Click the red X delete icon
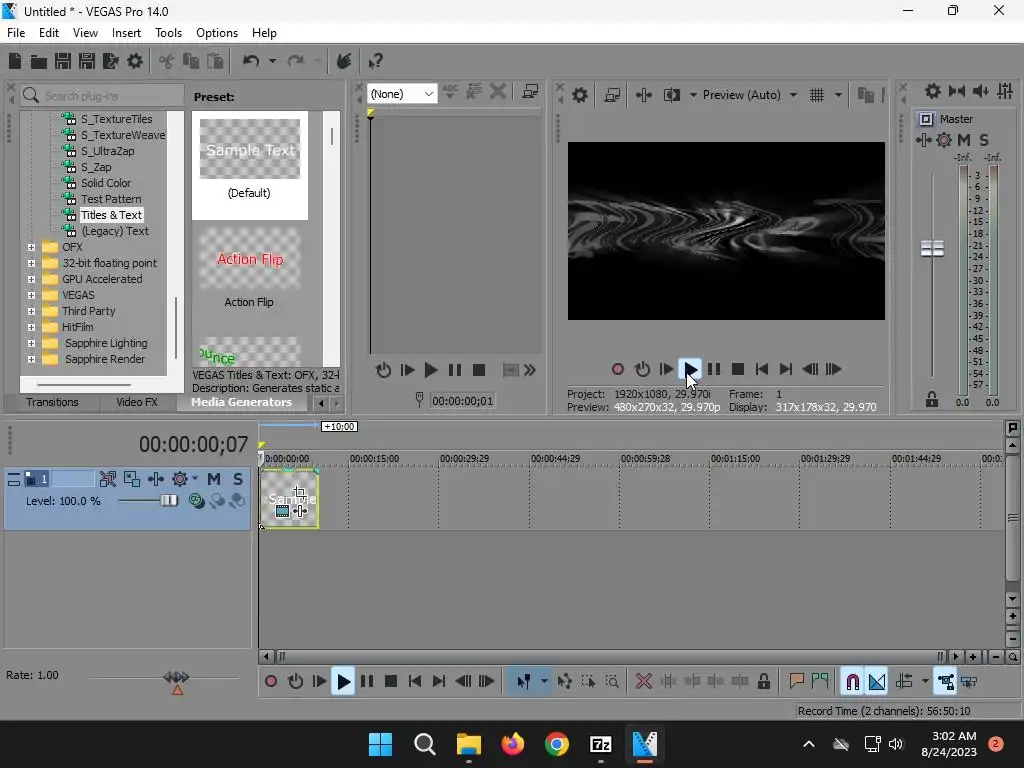 (644, 682)
